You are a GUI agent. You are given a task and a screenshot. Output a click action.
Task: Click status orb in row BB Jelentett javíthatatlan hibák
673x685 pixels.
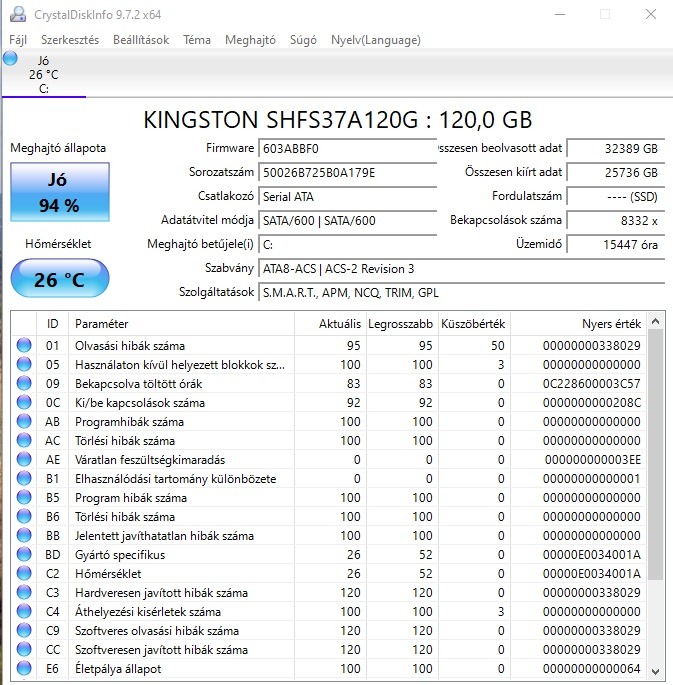coord(24,535)
